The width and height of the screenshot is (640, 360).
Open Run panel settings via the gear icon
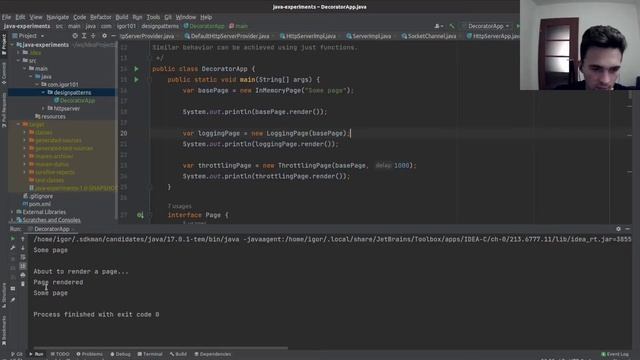618,229
